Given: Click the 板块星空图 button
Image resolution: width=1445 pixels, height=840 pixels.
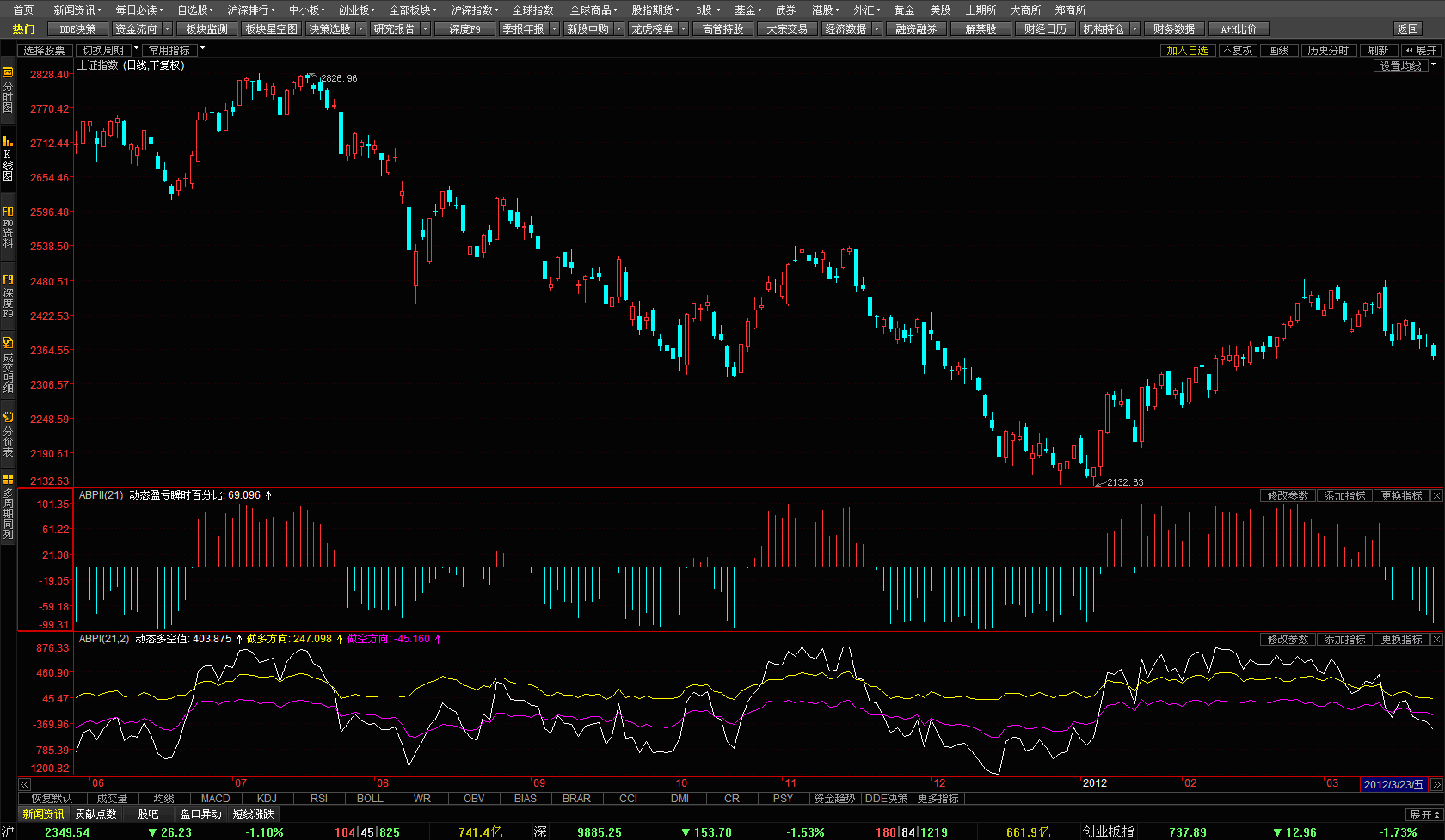Looking at the screenshot, I should (272, 29).
